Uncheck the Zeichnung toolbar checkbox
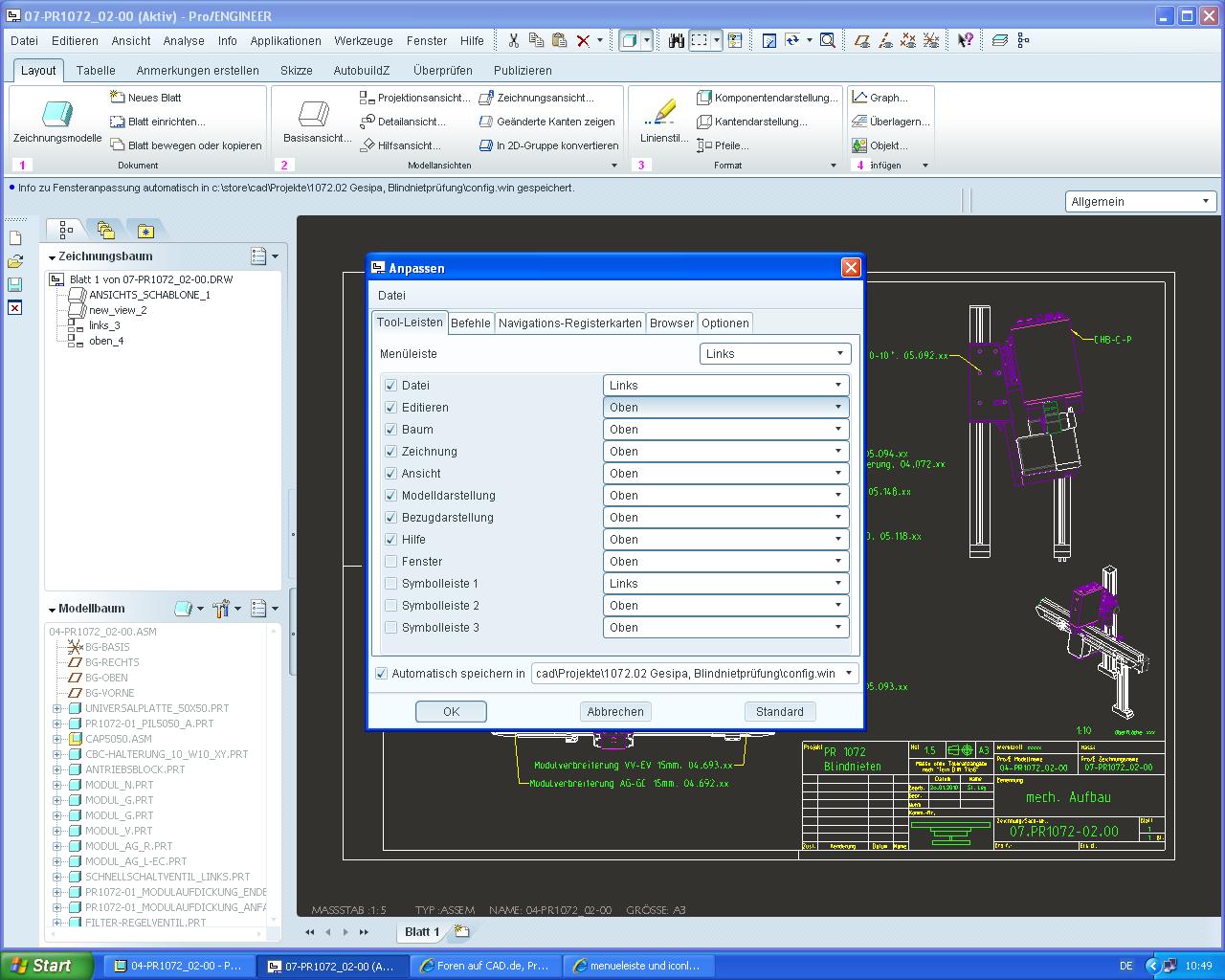The width and height of the screenshot is (1225, 980). [390, 451]
